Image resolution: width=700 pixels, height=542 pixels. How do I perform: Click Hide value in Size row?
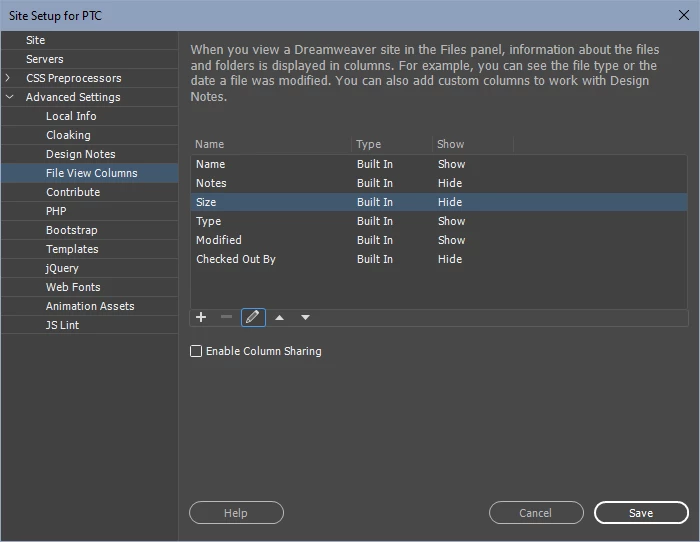(450, 202)
